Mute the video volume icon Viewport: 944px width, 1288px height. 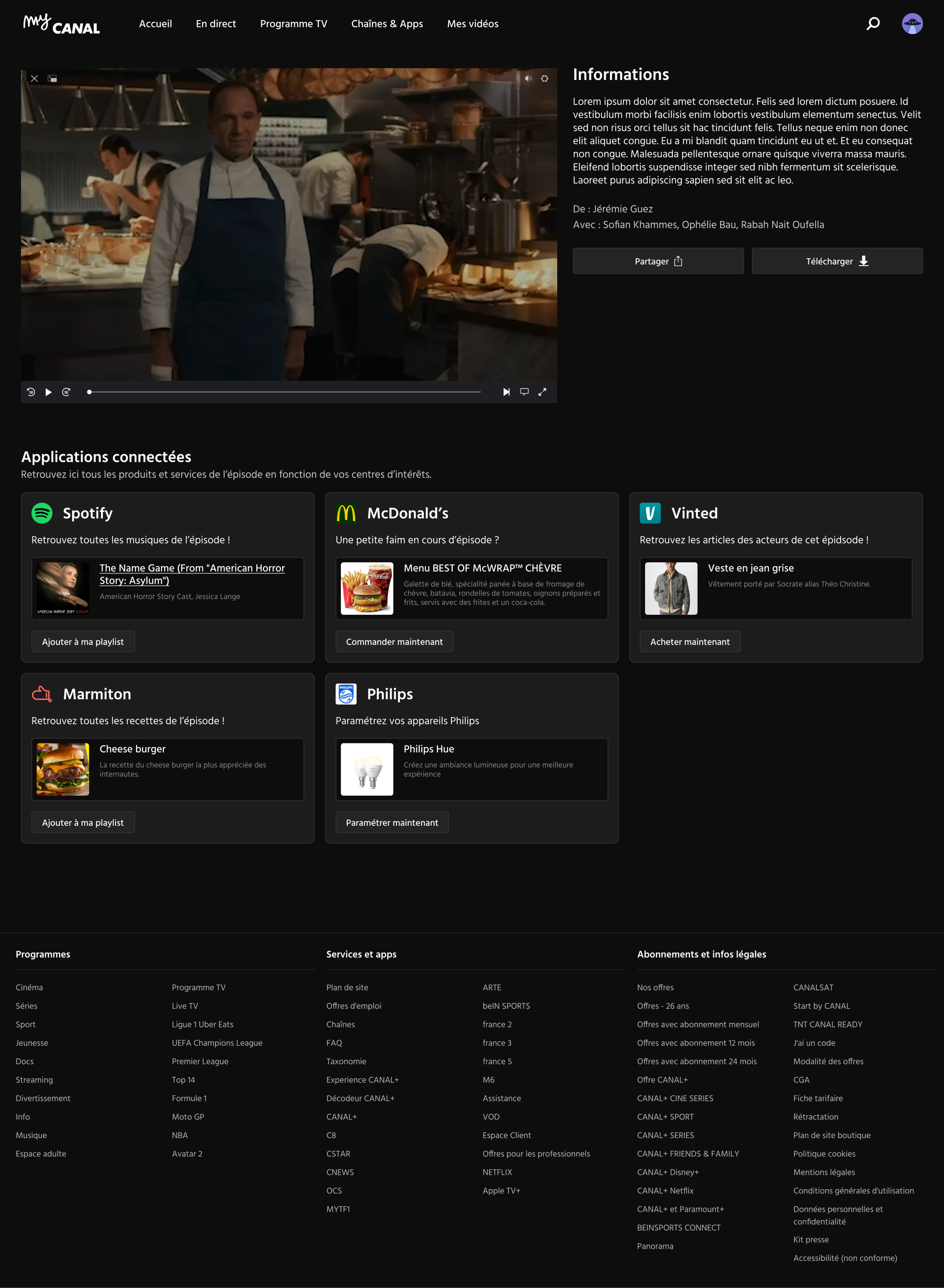coord(528,78)
